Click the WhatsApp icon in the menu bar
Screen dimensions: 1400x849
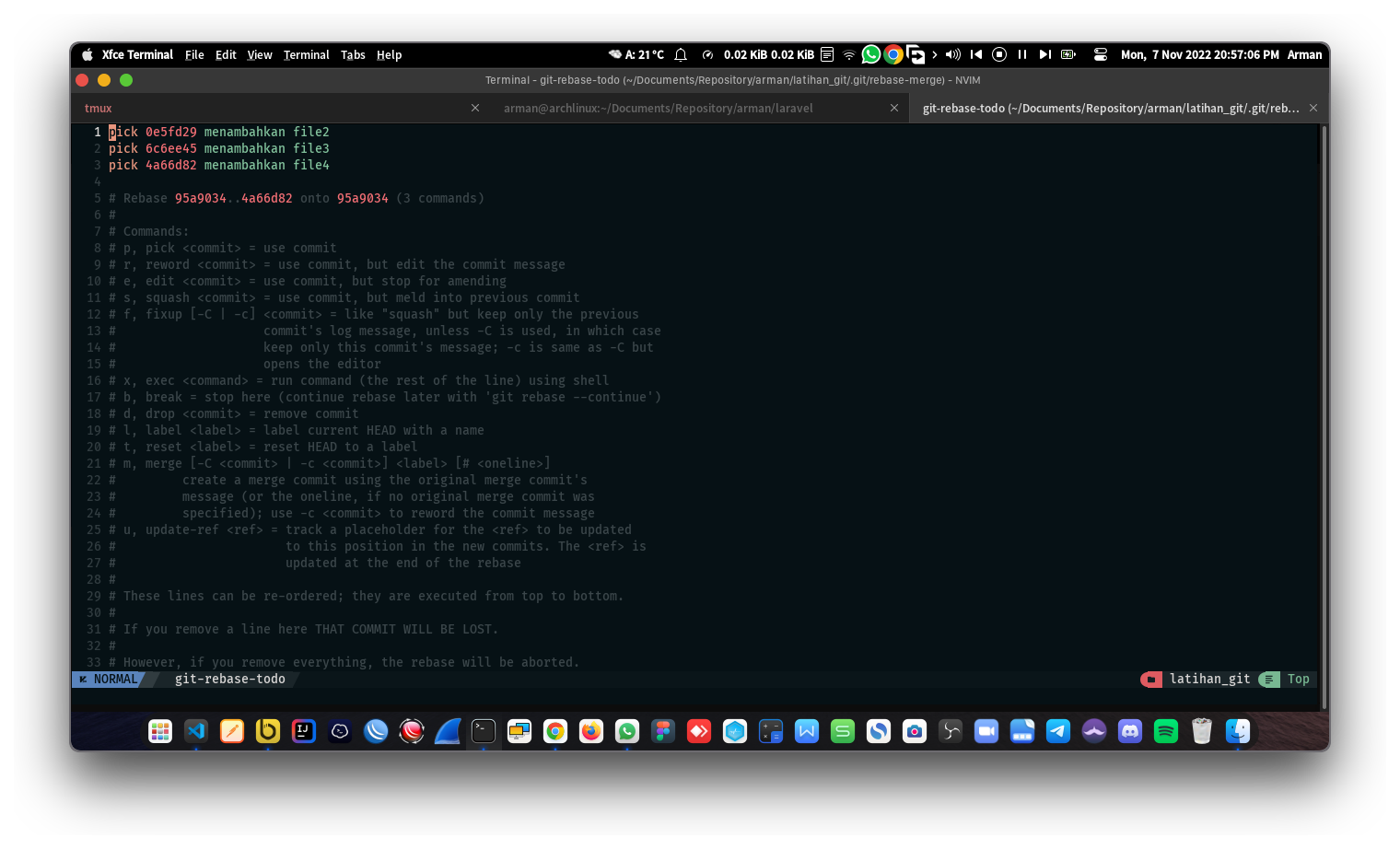point(870,54)
